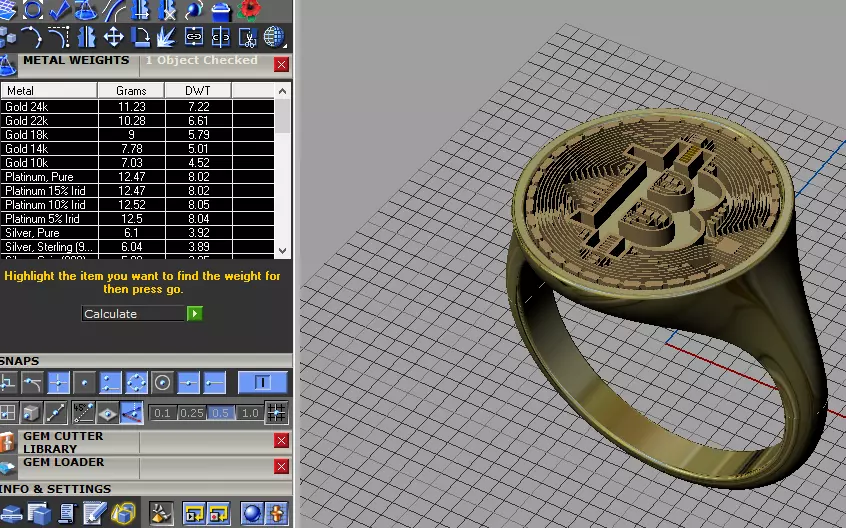The image size is (846, 528).
Task: Click the Split broken-link tool
Action: 220,37
